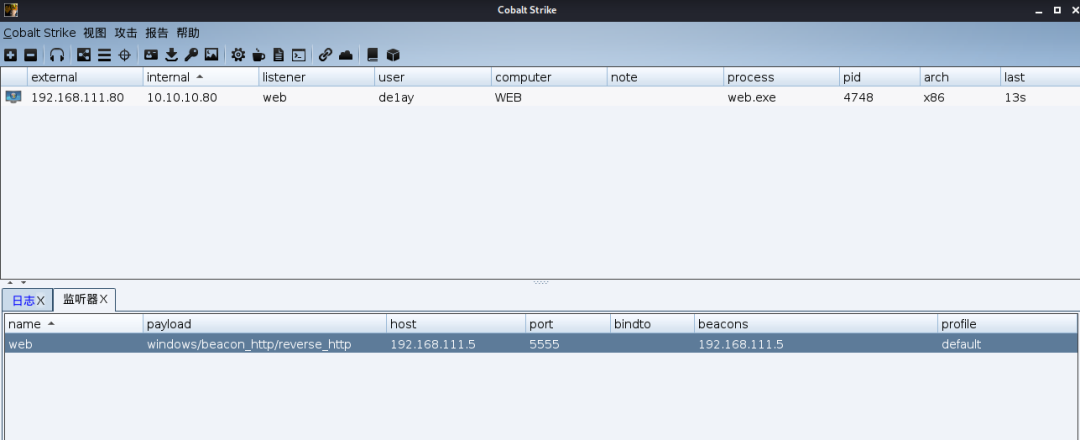Open scripted web delivery terminal icon

click(298, 55)
